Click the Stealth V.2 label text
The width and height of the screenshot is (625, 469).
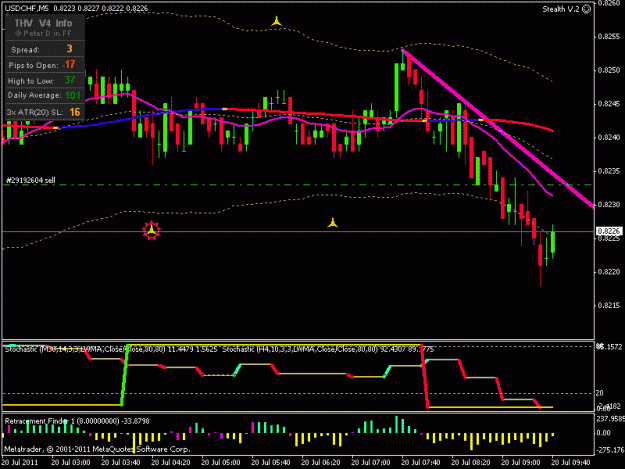click(561, 9)
